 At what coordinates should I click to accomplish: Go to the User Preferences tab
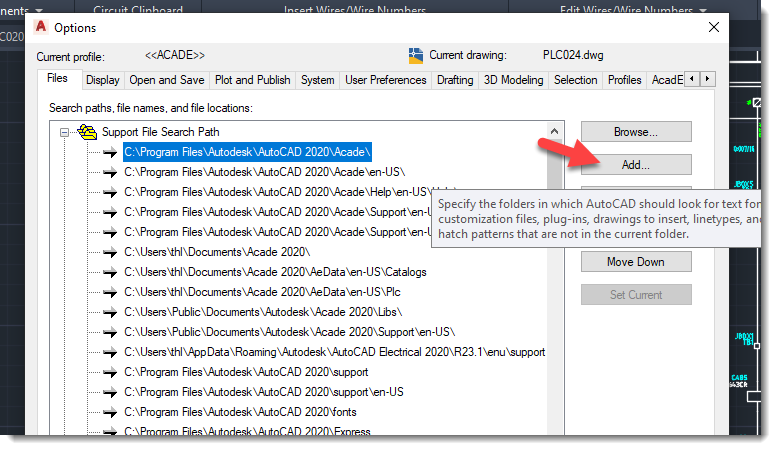coord(386,80)
